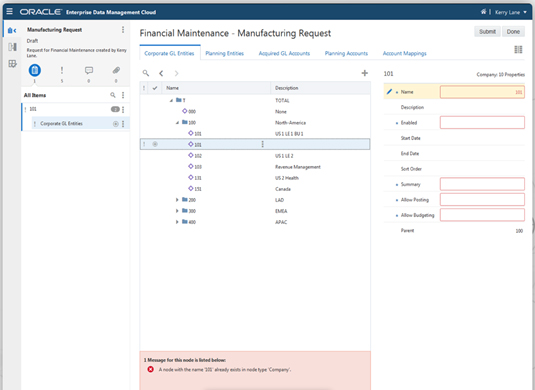Open the viewpoint layout sidebar icon

point(12,63)
